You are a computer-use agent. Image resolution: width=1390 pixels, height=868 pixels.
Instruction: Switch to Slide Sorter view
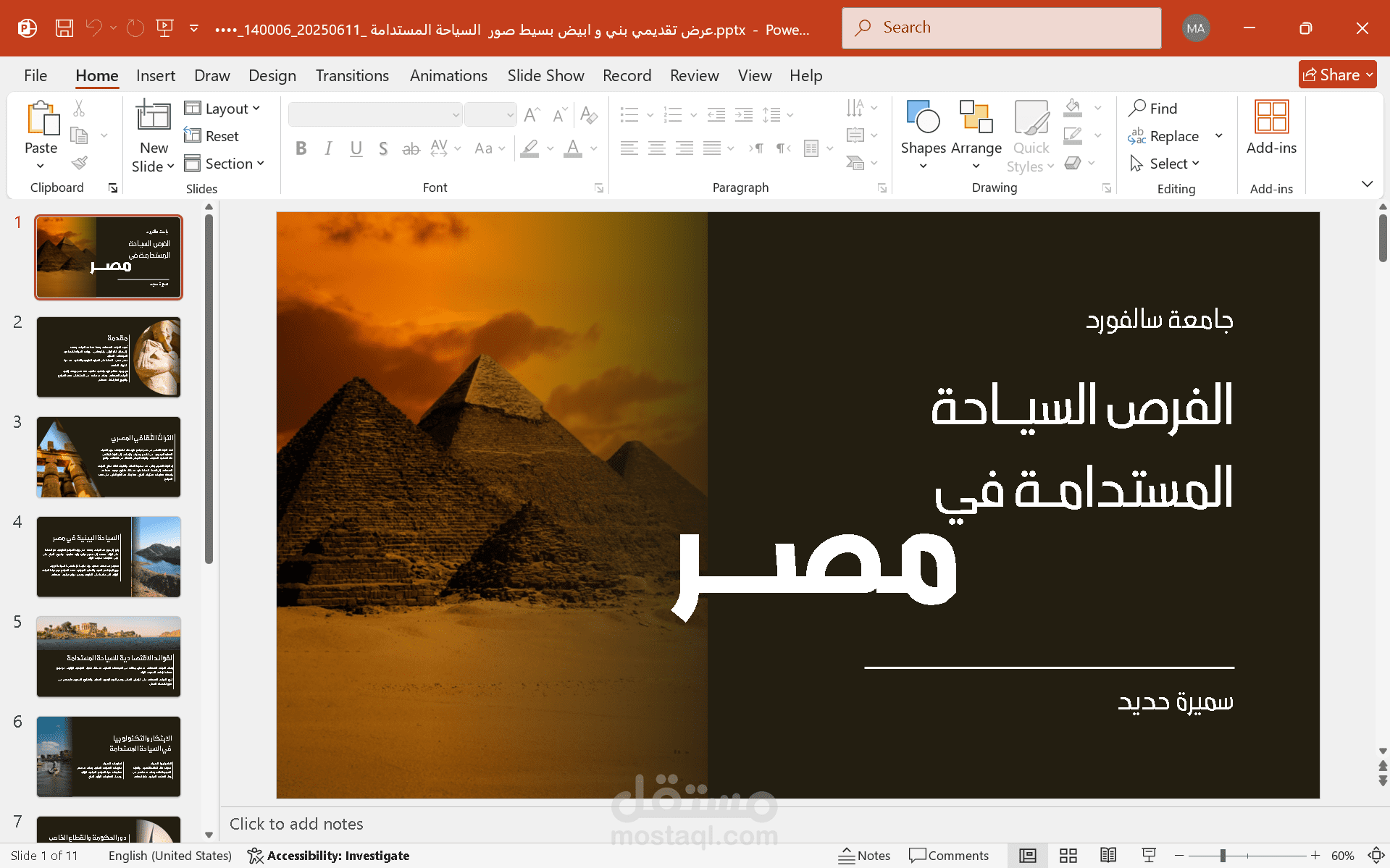pyautogui.click(x=1068, y=856)
